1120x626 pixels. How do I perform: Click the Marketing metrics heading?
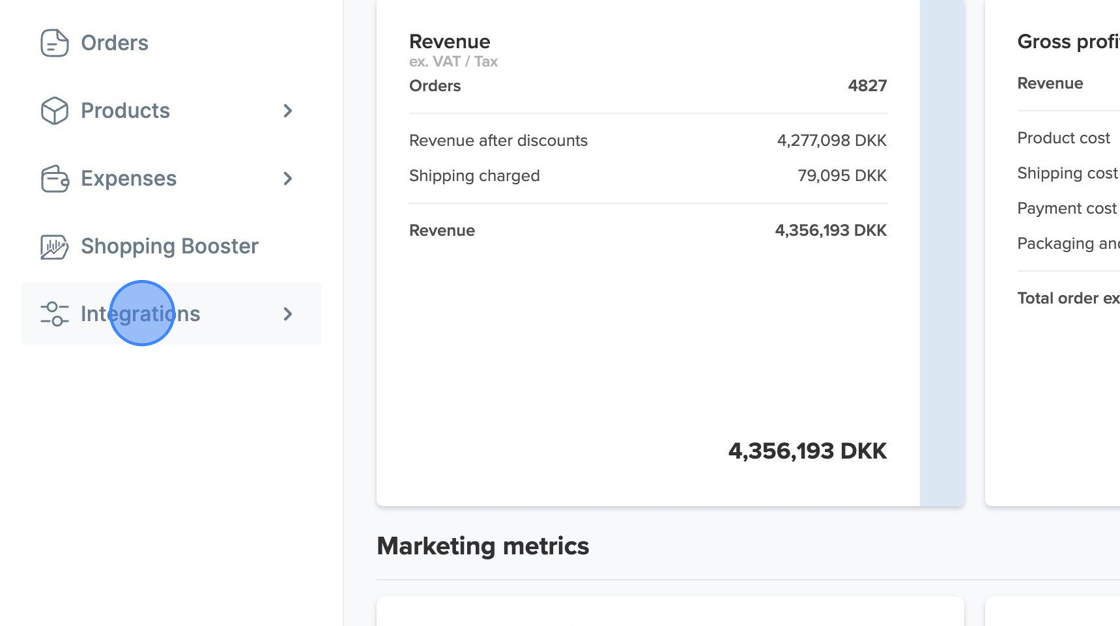(x=483, y=546)
